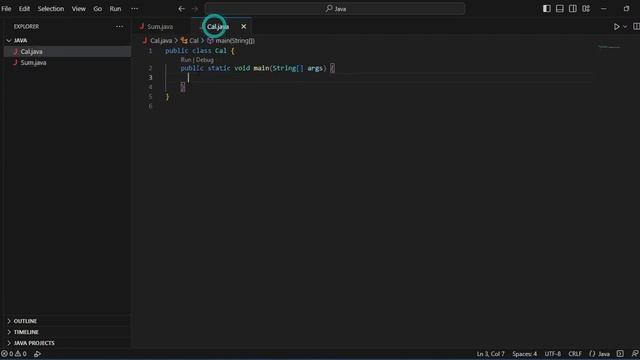Screen dimensions: 640x360
Task: Toggle secondary side bar layout icon
Action: [573, 9]
